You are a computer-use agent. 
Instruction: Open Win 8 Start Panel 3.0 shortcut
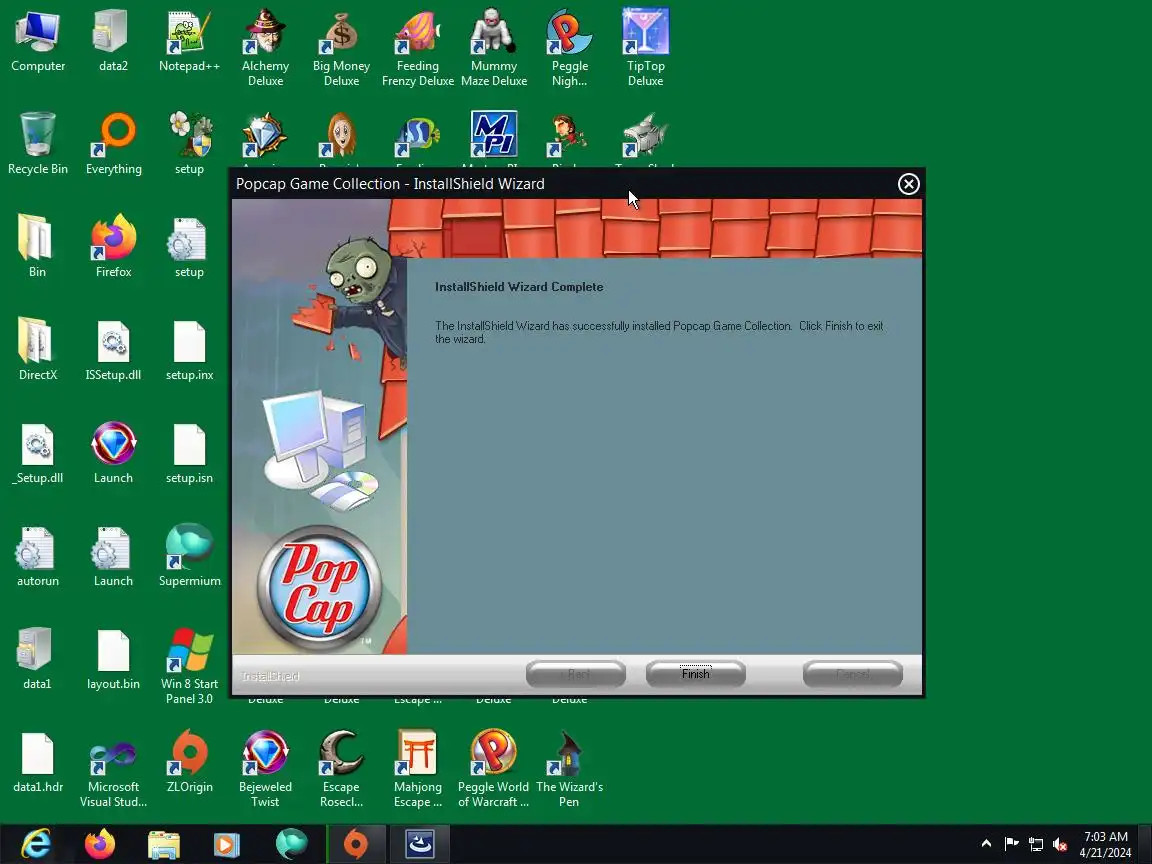189,666
